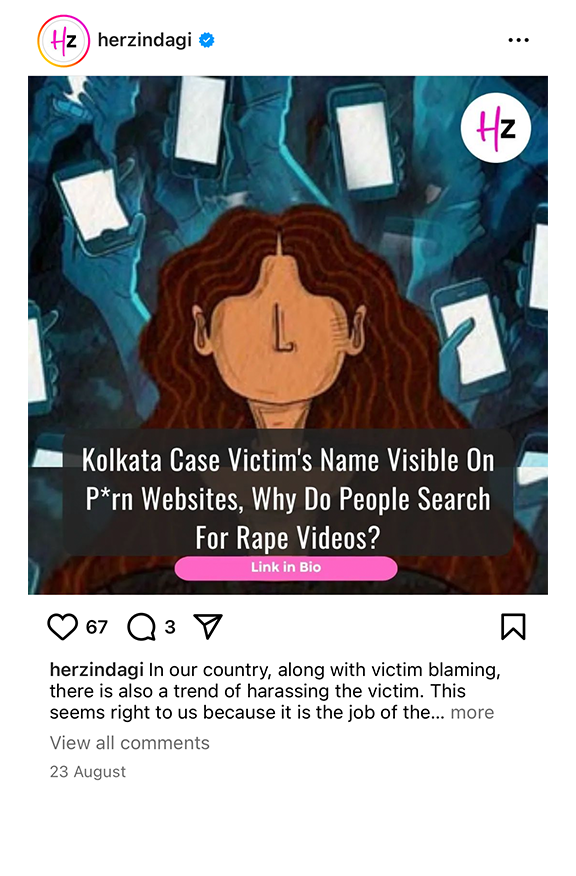The height and width of the screenshot is (876, 576).
Task: Open three-dot options menu
Action: click(x=518, y=40)
